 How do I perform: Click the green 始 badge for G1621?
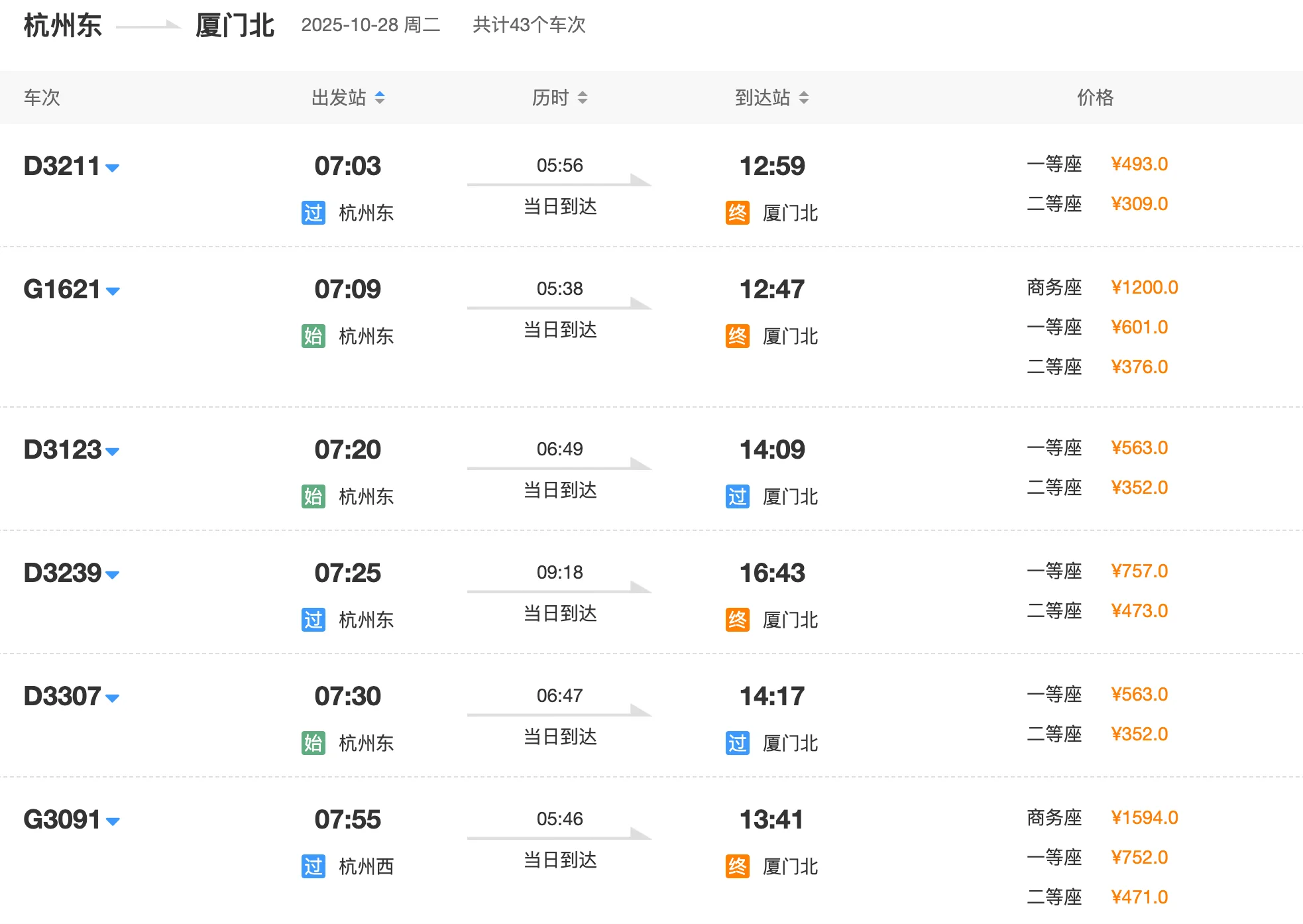313,336
